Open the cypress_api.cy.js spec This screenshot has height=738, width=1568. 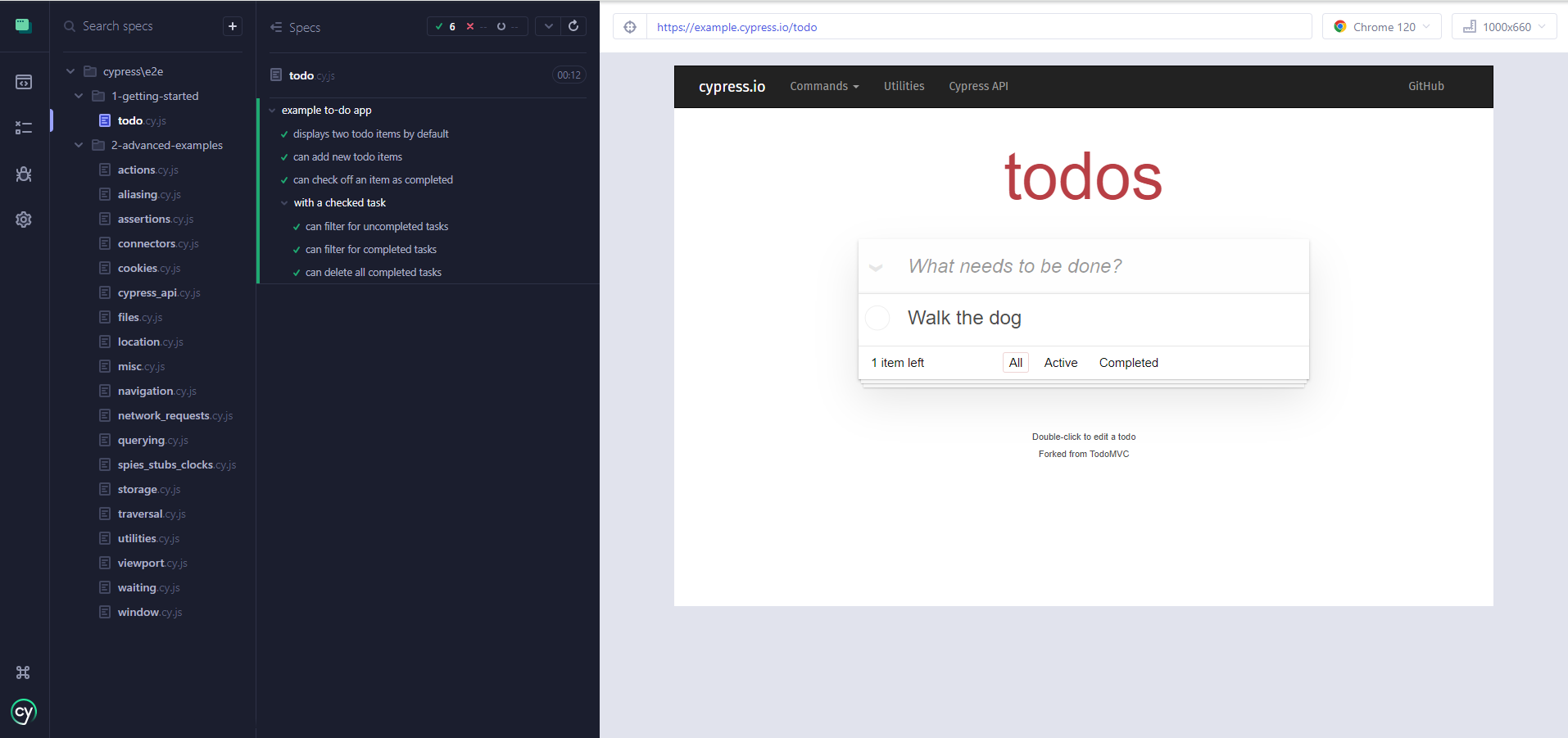158,292
